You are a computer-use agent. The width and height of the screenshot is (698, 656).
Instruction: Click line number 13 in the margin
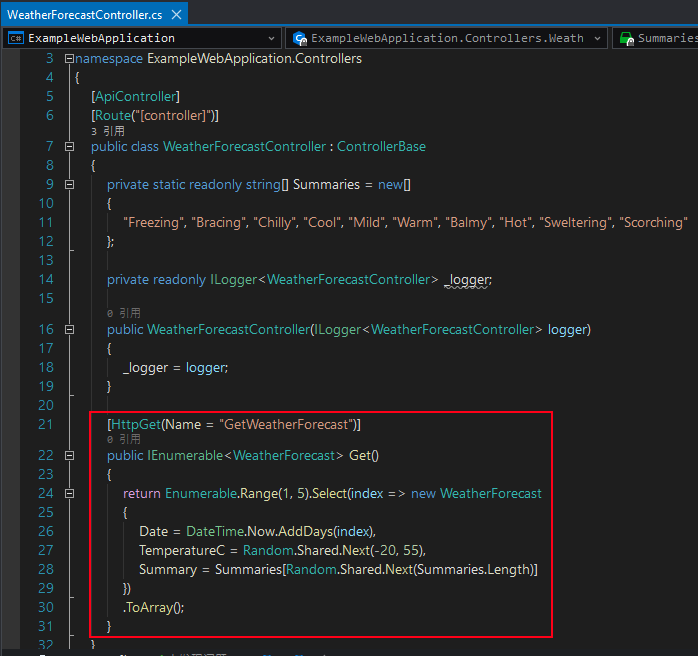coord(46,260)
